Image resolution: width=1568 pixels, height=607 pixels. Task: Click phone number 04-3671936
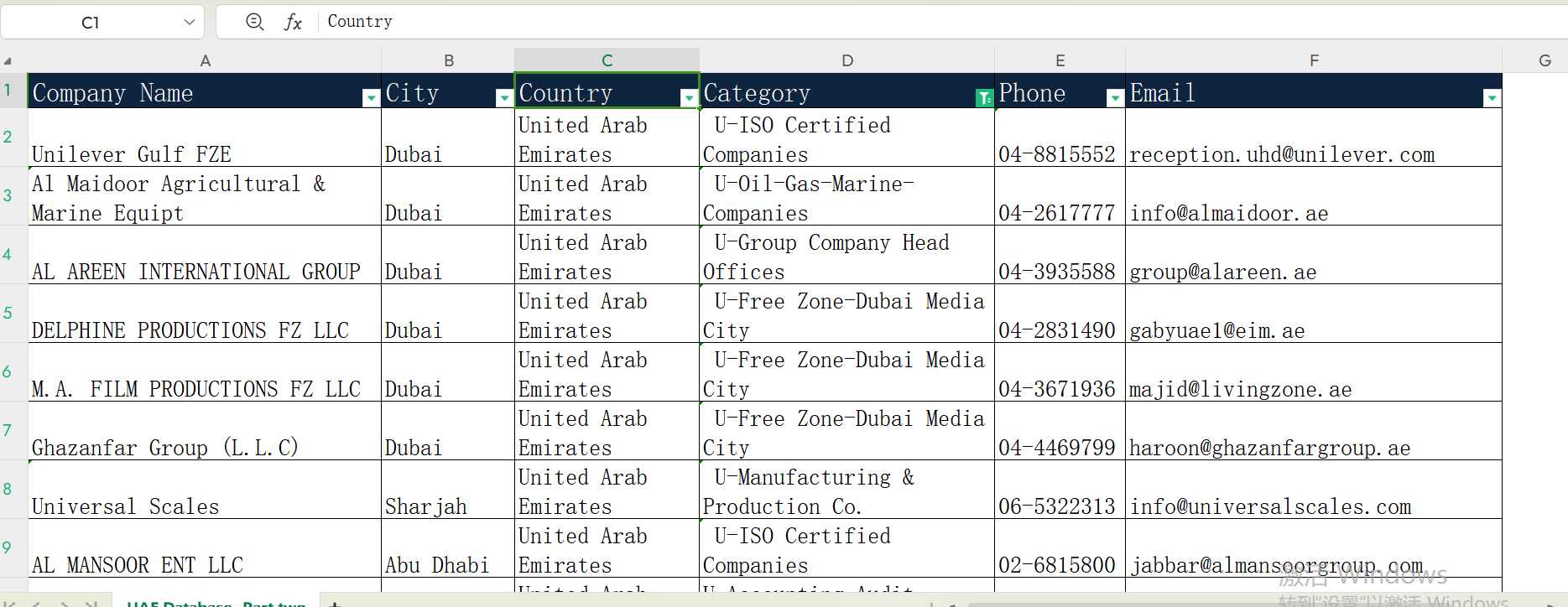click(x=1057, y=389)
